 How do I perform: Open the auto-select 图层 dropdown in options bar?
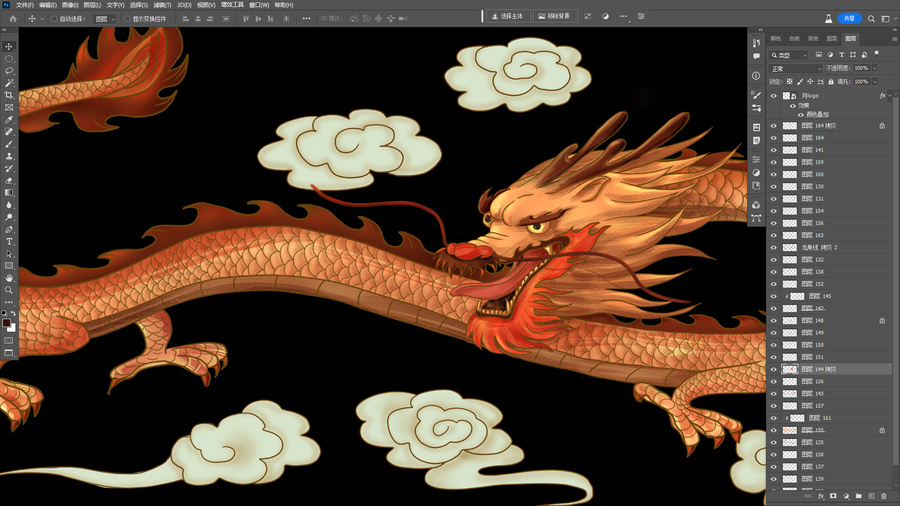point(104,18)
